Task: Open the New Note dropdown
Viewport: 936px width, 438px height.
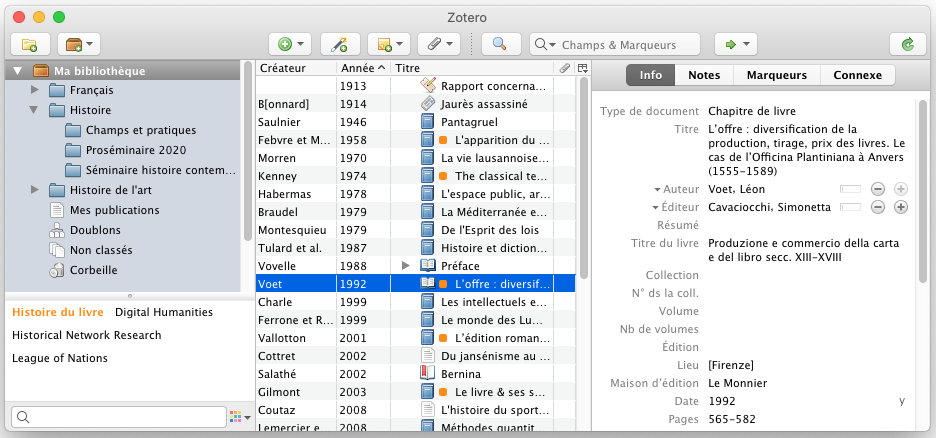Action: click(389, 44)
